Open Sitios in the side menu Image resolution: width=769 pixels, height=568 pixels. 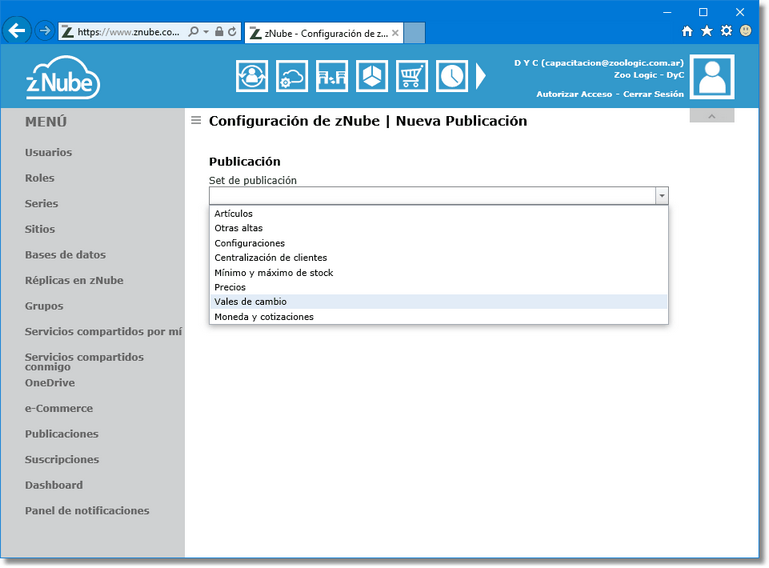tap(40, 229)
